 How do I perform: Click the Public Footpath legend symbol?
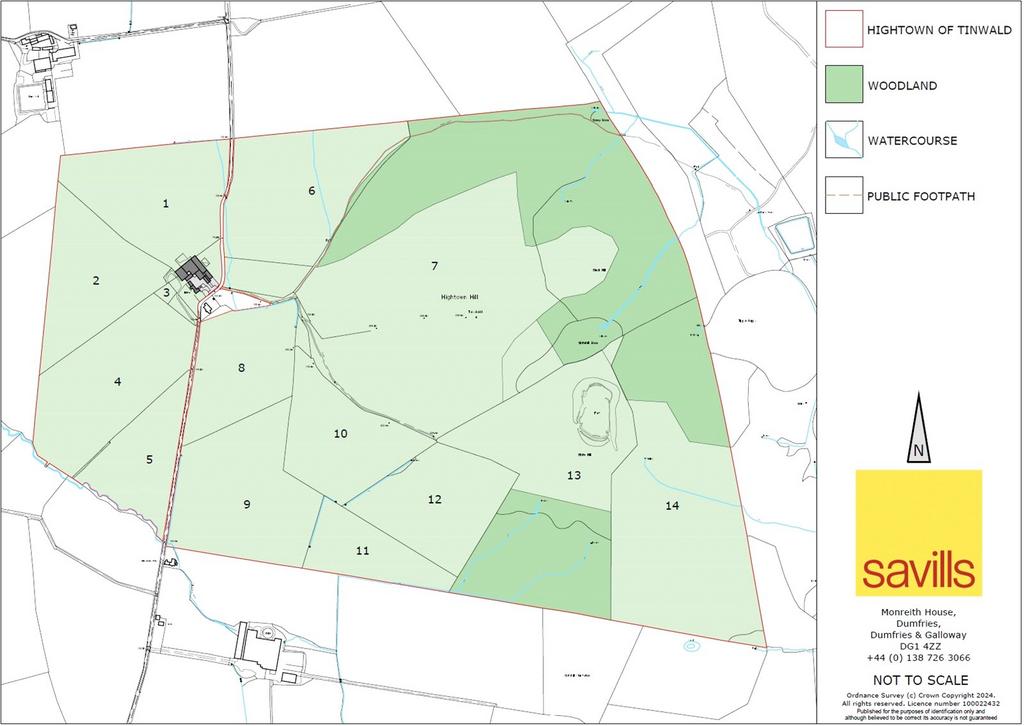pyautogui.click(x=844, y=195)
